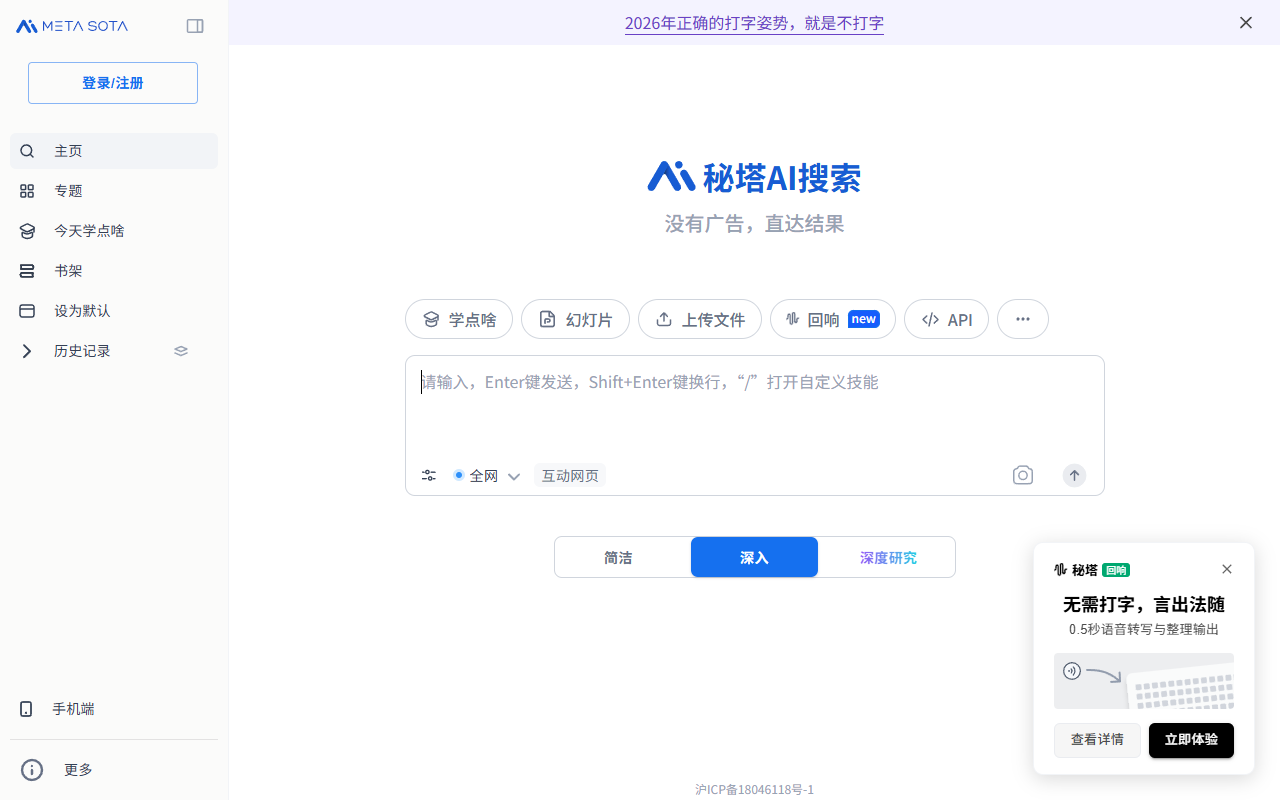The width and height of the screenshot is (1280, 800).
Task: Click 立即体验 in the popup
Action: (1191, 740)
